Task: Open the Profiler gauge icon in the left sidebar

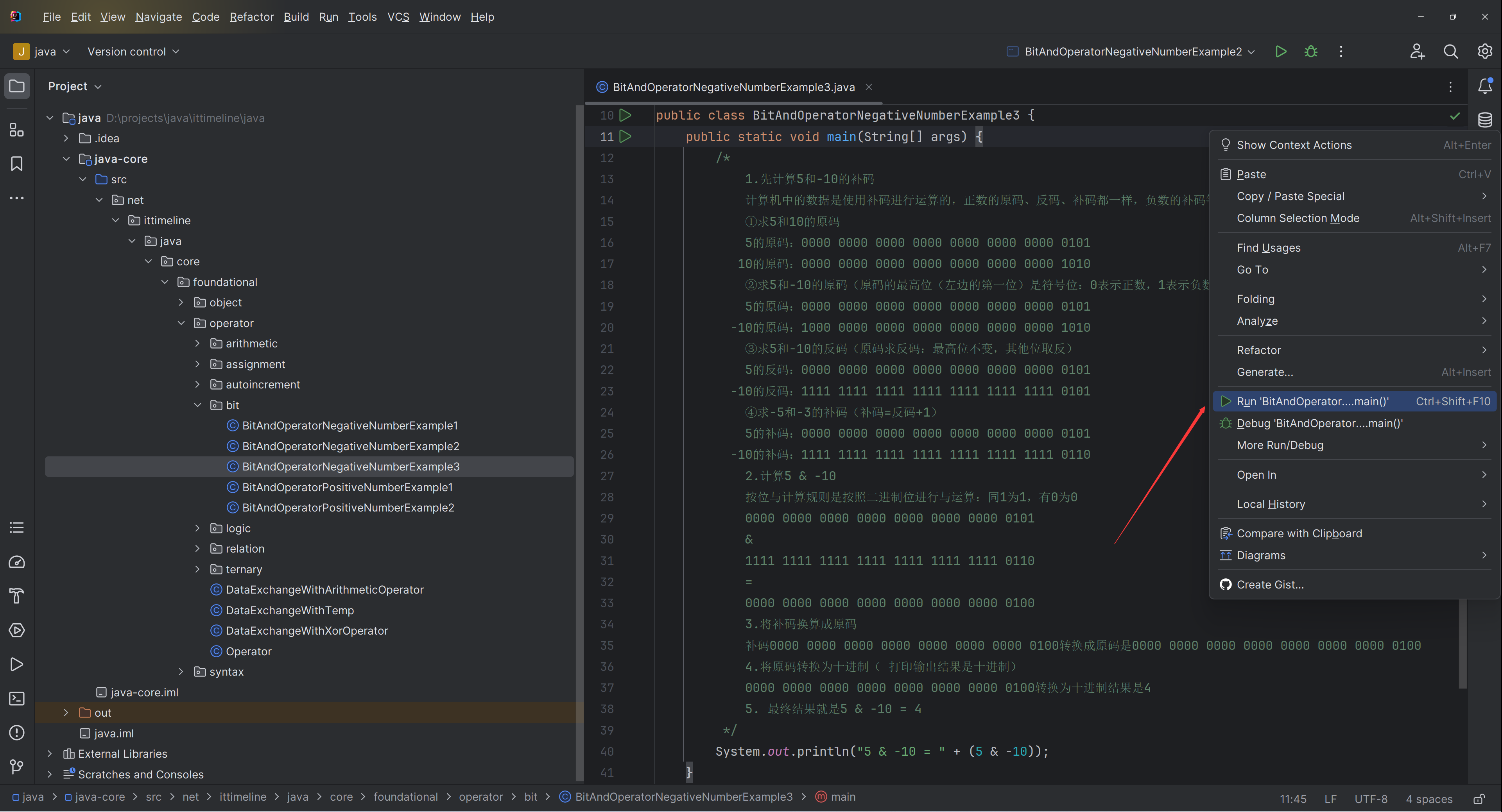Action: coord(17,562)
